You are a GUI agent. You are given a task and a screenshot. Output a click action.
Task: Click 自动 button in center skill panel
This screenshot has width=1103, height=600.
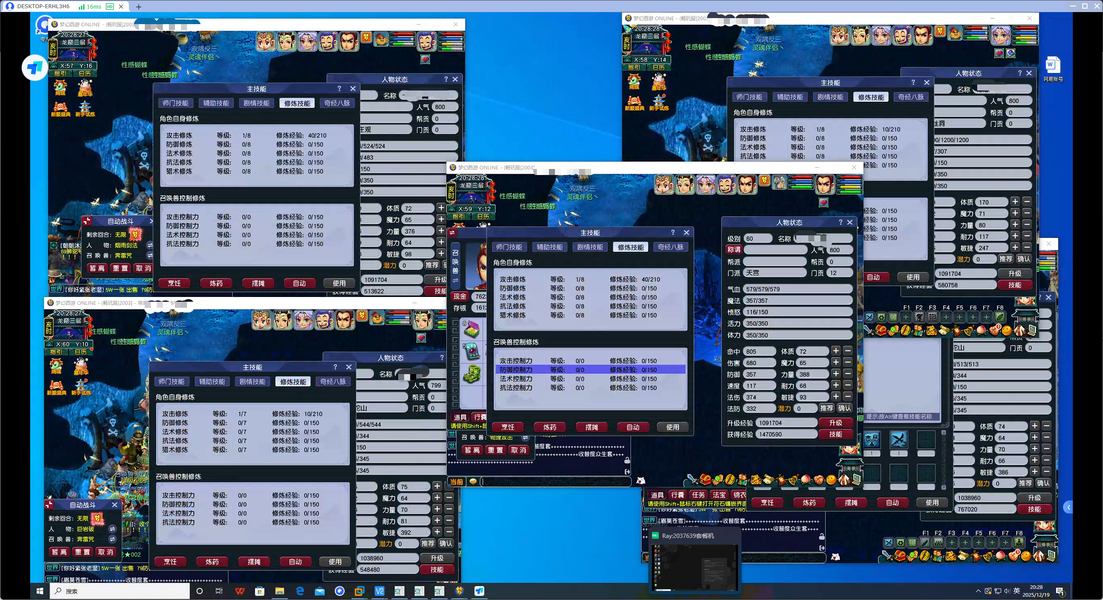[632, 427]
